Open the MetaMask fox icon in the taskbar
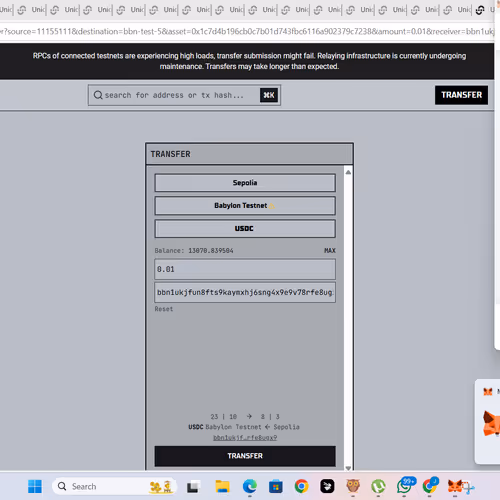 [x=455, y=487]
